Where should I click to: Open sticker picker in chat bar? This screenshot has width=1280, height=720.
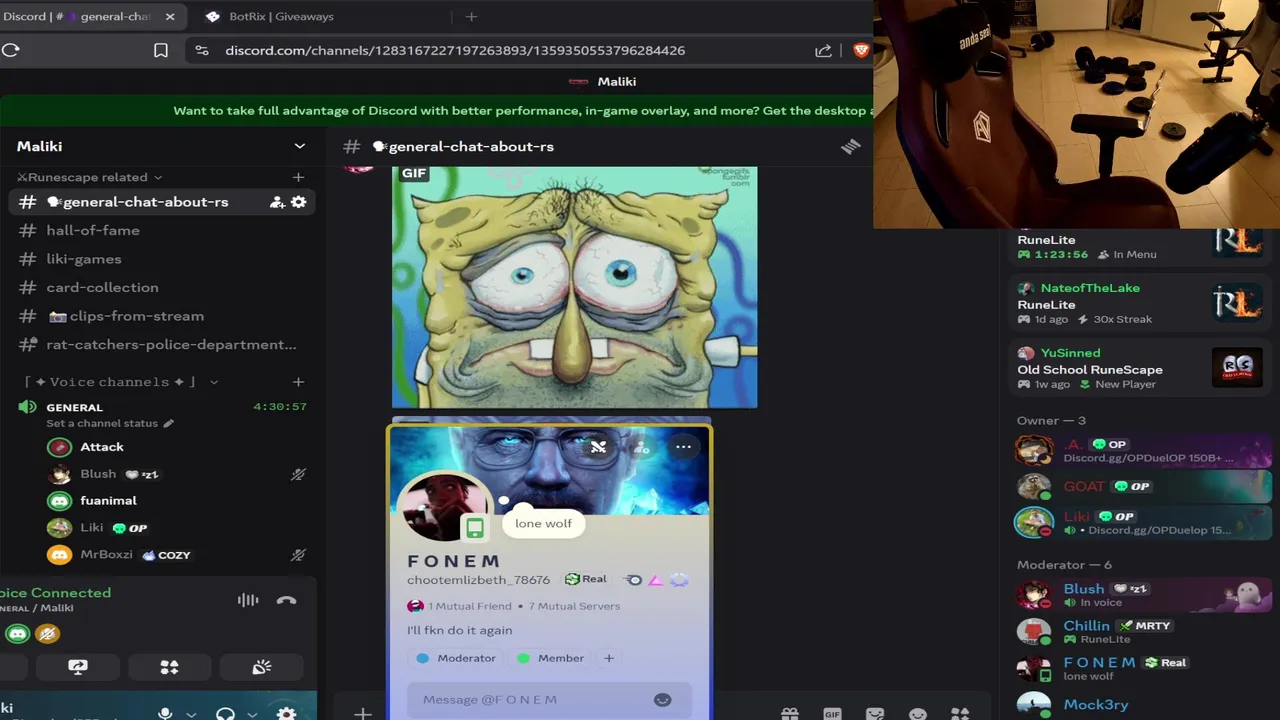click(x=875, y=714)
